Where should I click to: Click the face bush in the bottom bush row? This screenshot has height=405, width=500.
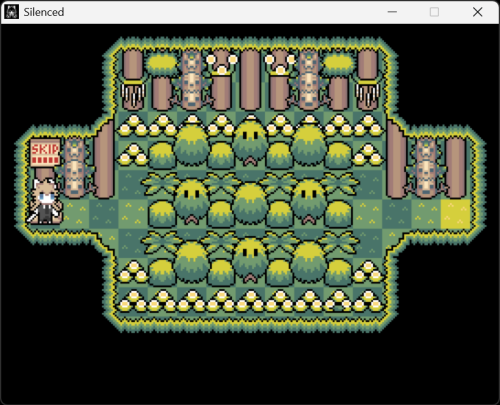(x=250, y=261)
